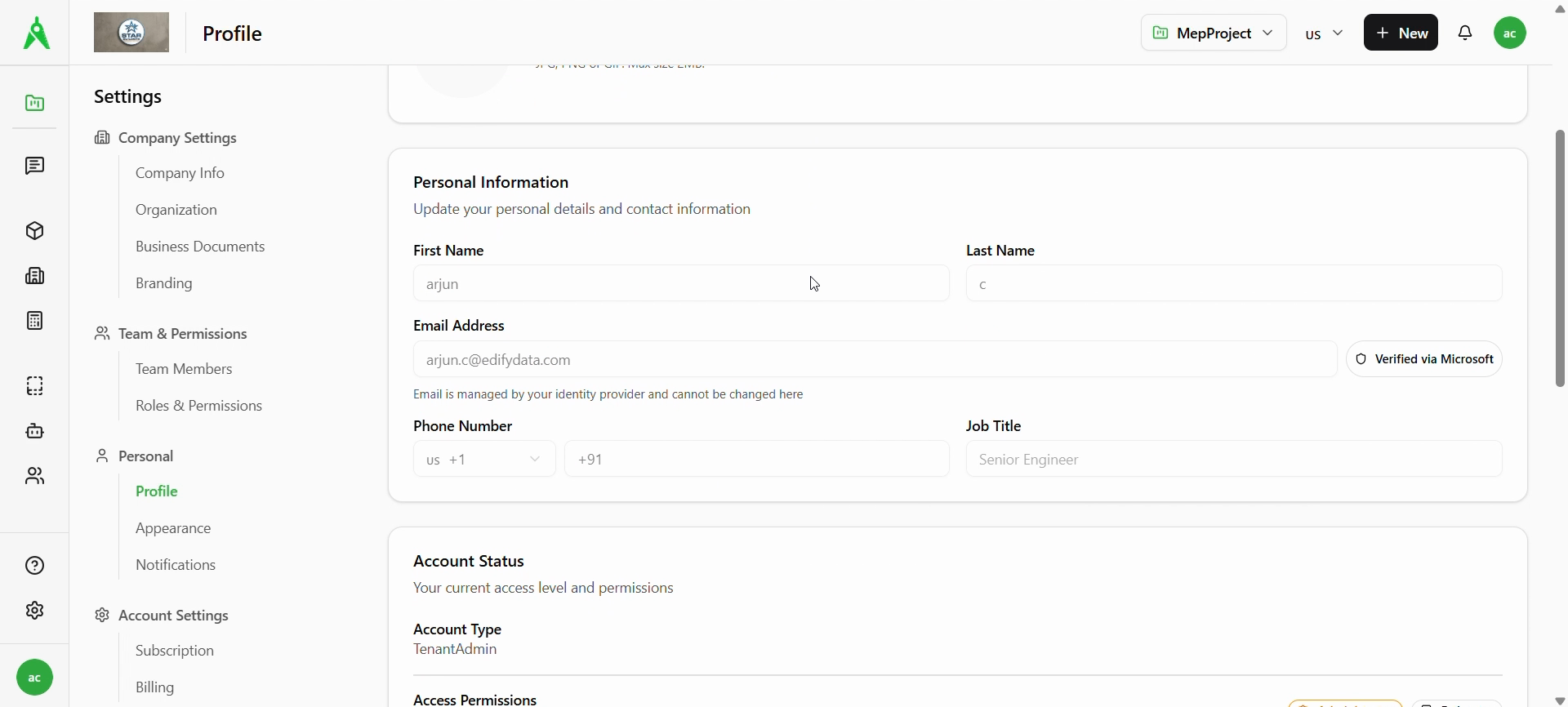Open the 'us' region dropdown in header

pyautogui.click(x=1324, y=33)
